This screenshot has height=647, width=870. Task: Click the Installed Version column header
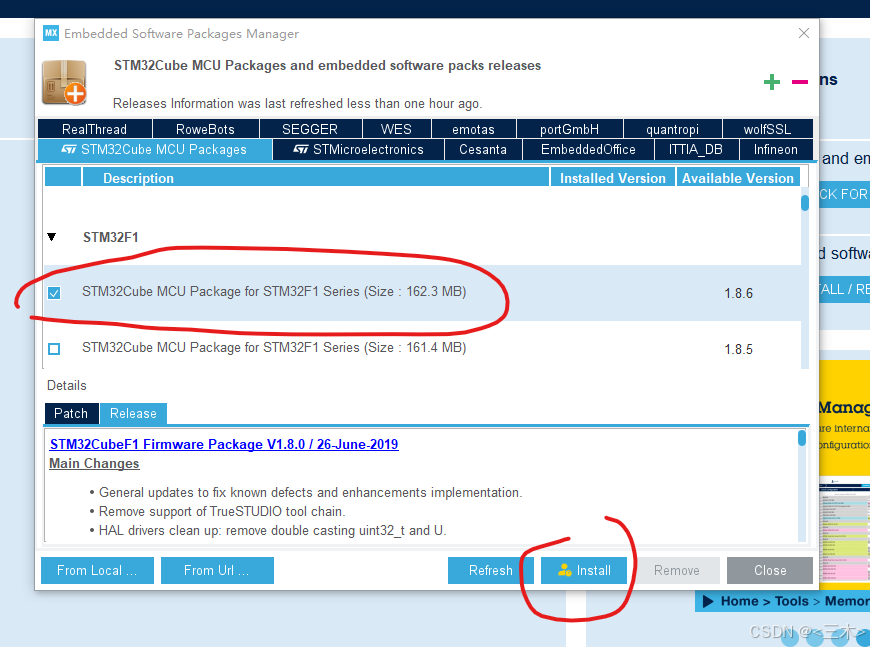(613, 178)
